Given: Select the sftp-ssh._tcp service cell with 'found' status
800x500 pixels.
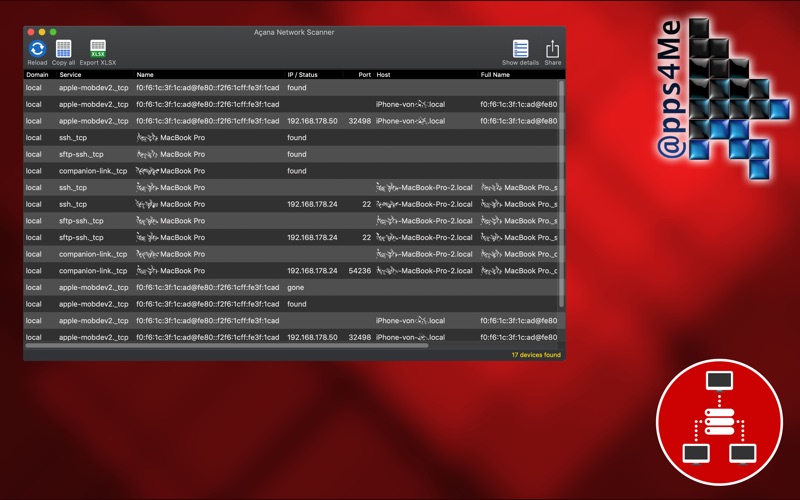Looking at the screenshot, I should (x=81, y=154).
